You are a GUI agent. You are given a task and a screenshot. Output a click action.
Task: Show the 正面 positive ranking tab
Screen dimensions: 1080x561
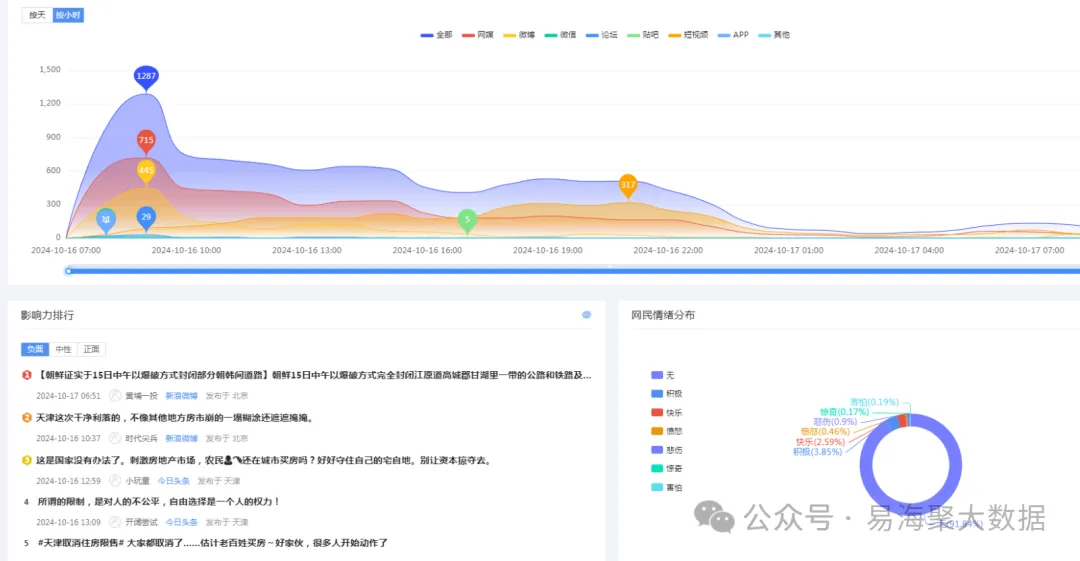pyautogui.click(x=92, y=349)
